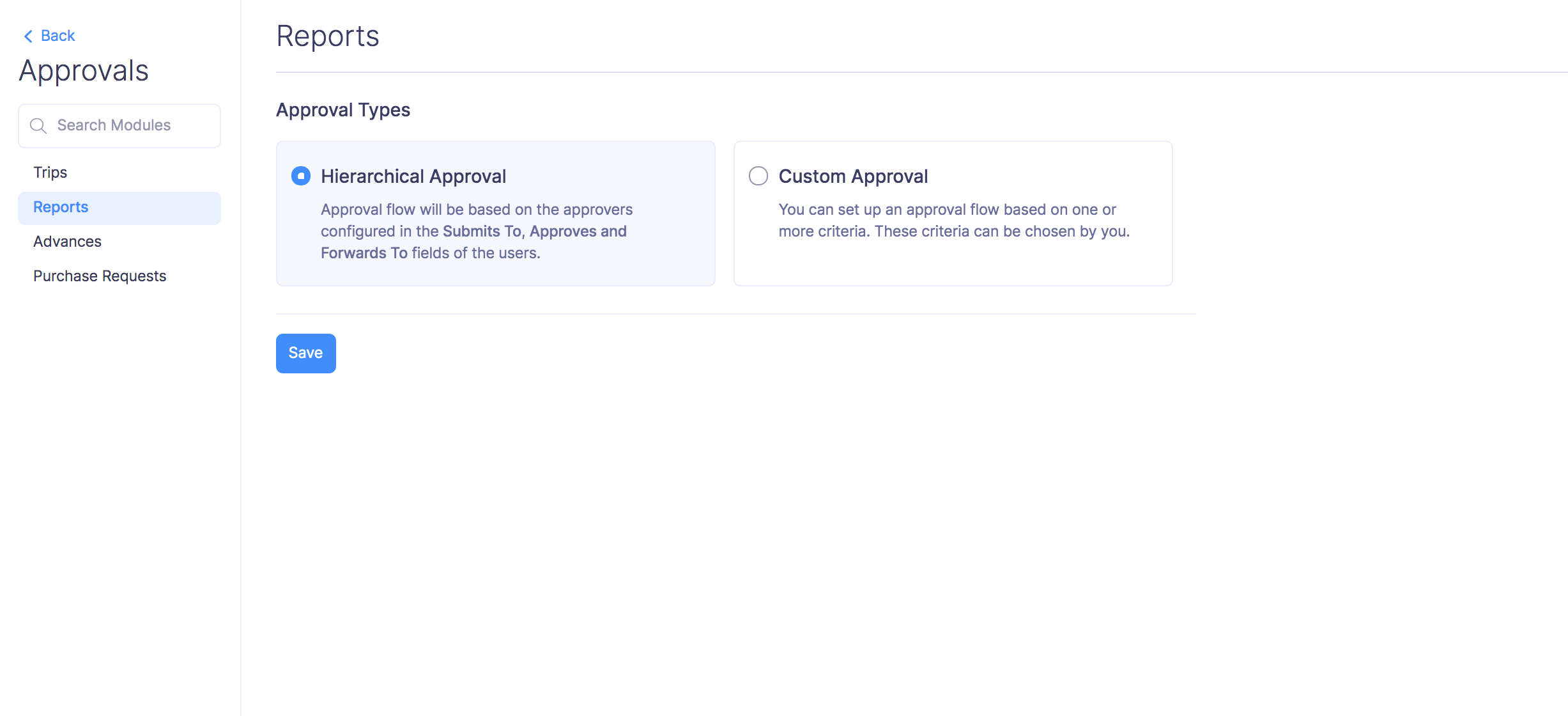The image size is (1568, 716).
Task: Click the Submits To bold text
Action: click(482, 231)
